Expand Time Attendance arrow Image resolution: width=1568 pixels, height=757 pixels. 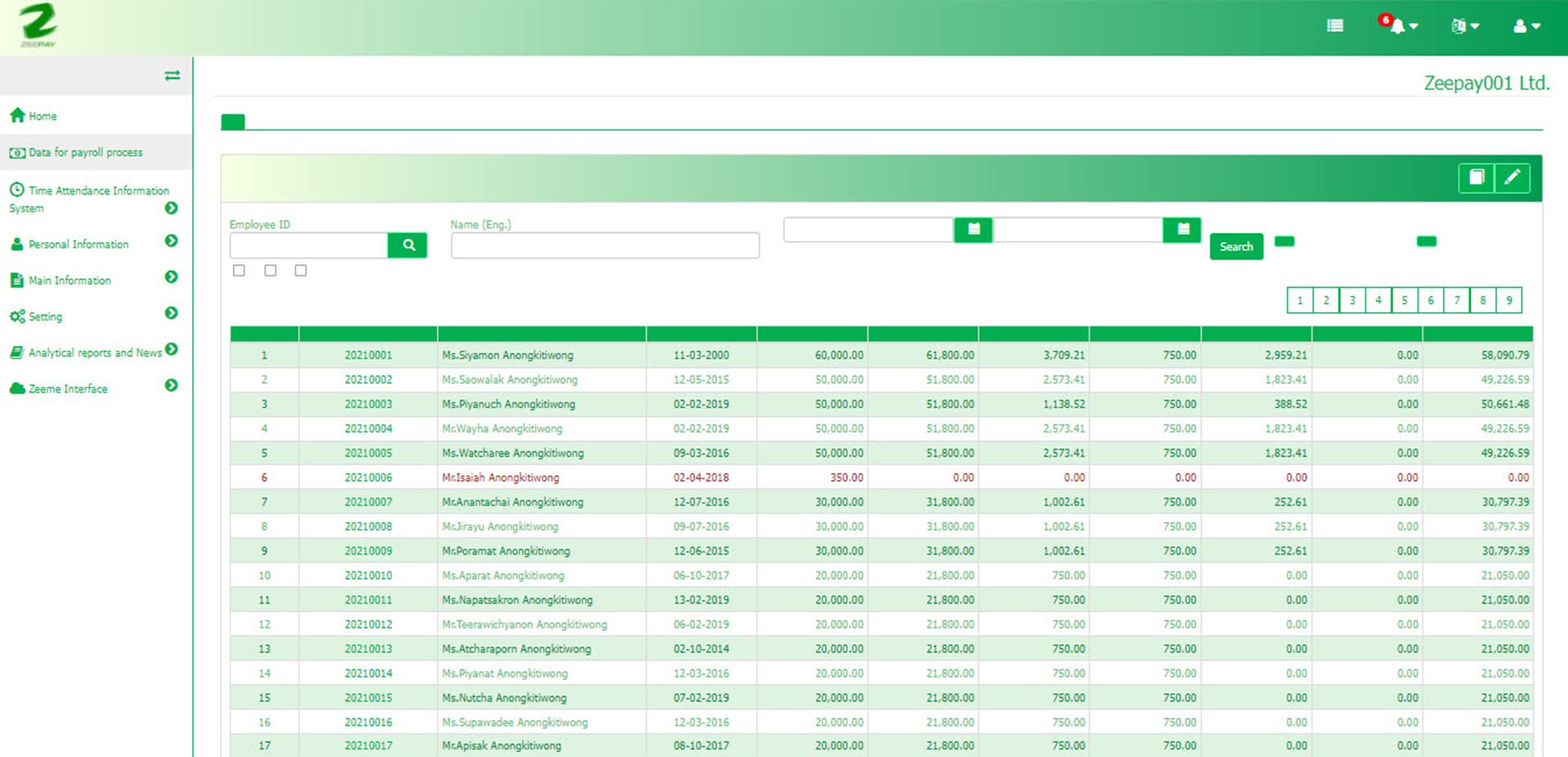[171, 208]
